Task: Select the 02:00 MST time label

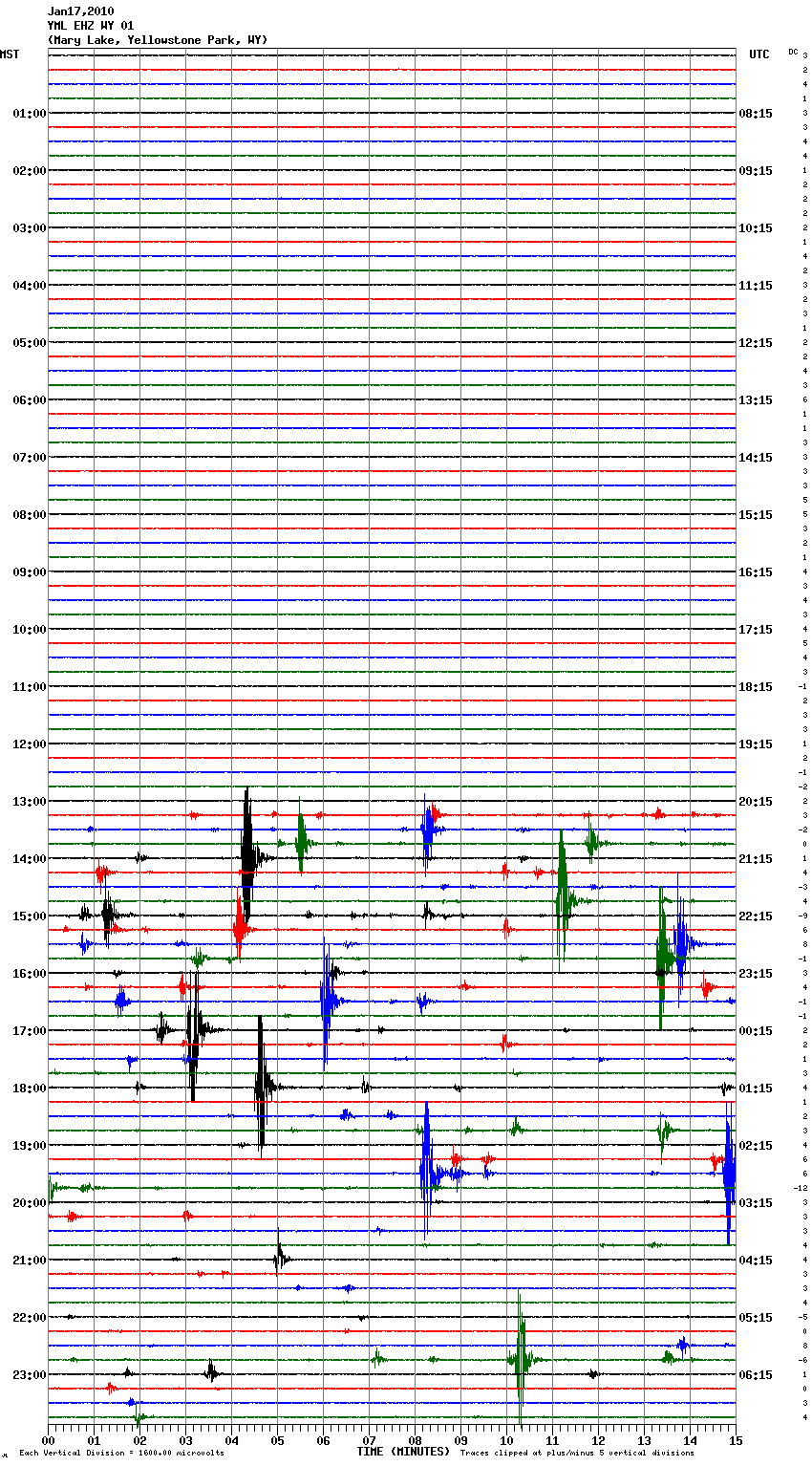Action: click(30, 171)
